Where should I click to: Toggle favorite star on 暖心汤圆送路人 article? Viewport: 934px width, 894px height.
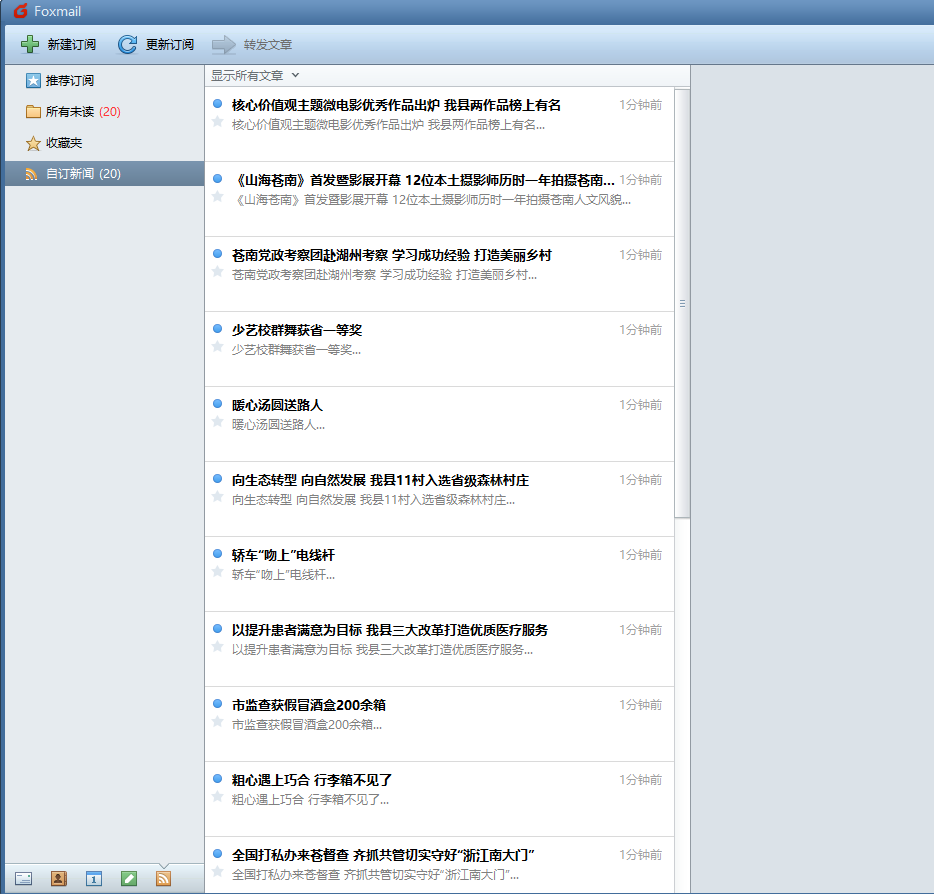(217, 422)
